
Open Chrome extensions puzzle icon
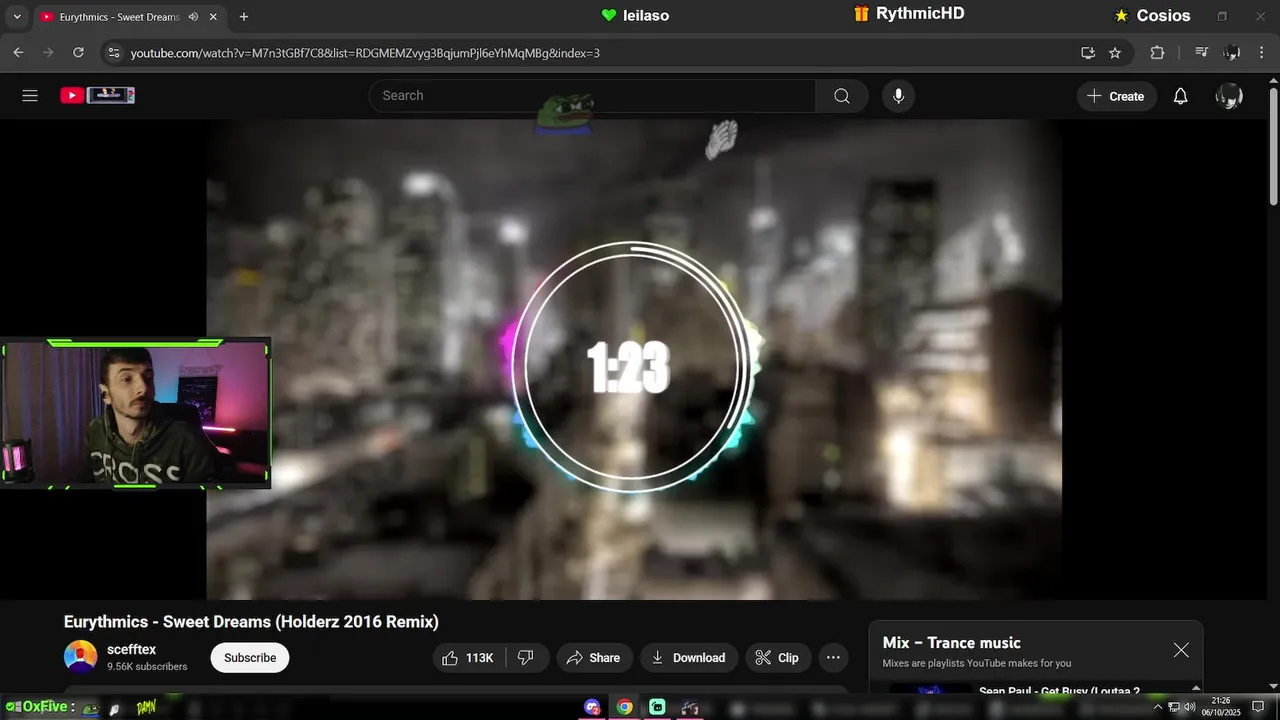[x=1157, y=53]
